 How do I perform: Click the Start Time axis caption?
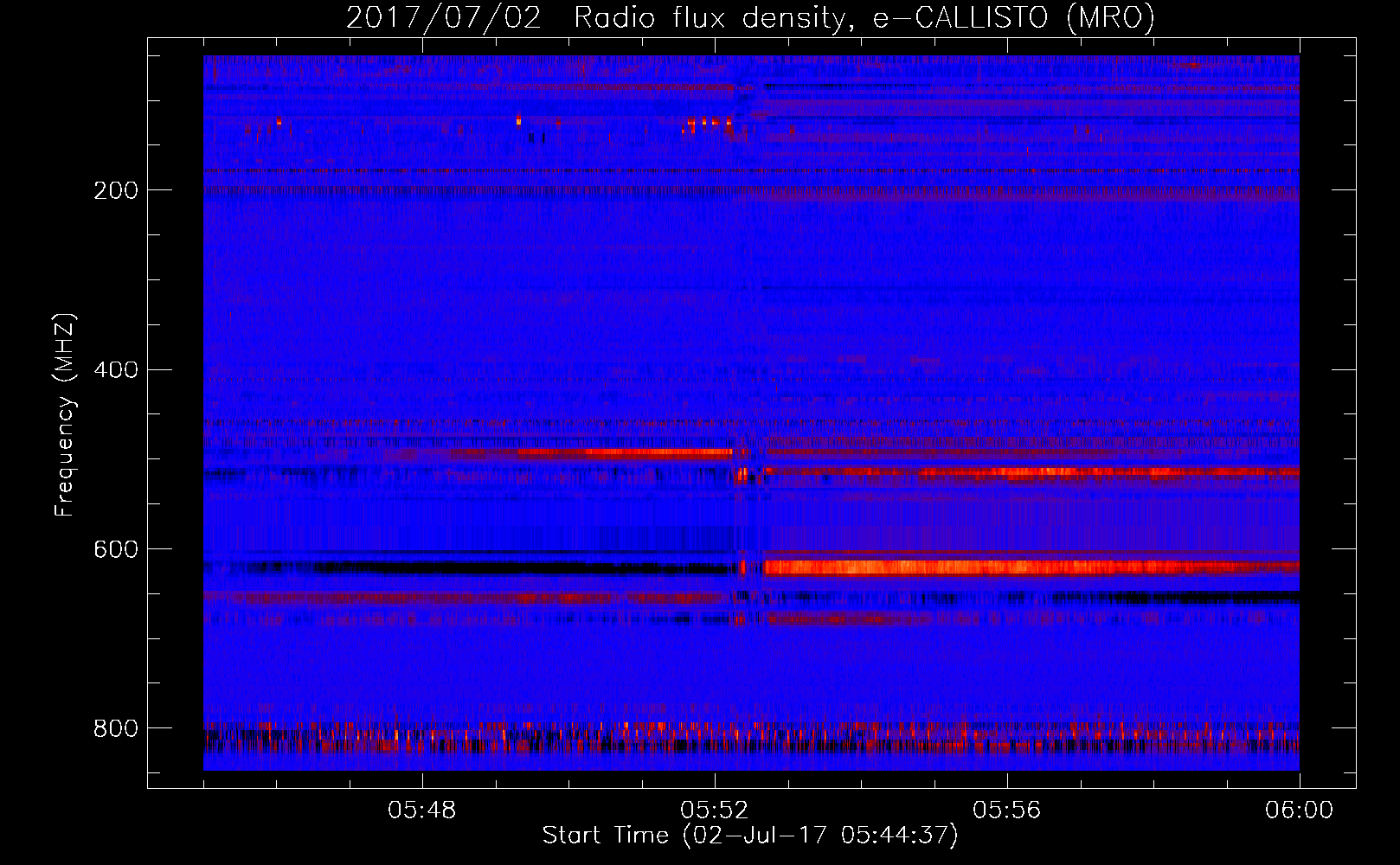pyautogui.click(x=750, y=836)
